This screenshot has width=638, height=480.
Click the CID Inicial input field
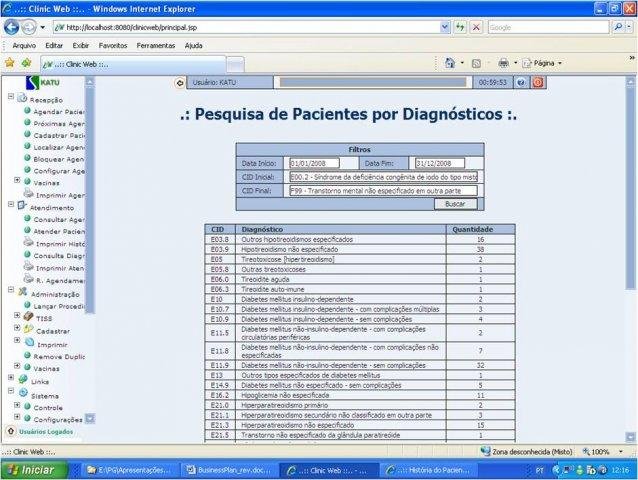click(x=383, y=177)
